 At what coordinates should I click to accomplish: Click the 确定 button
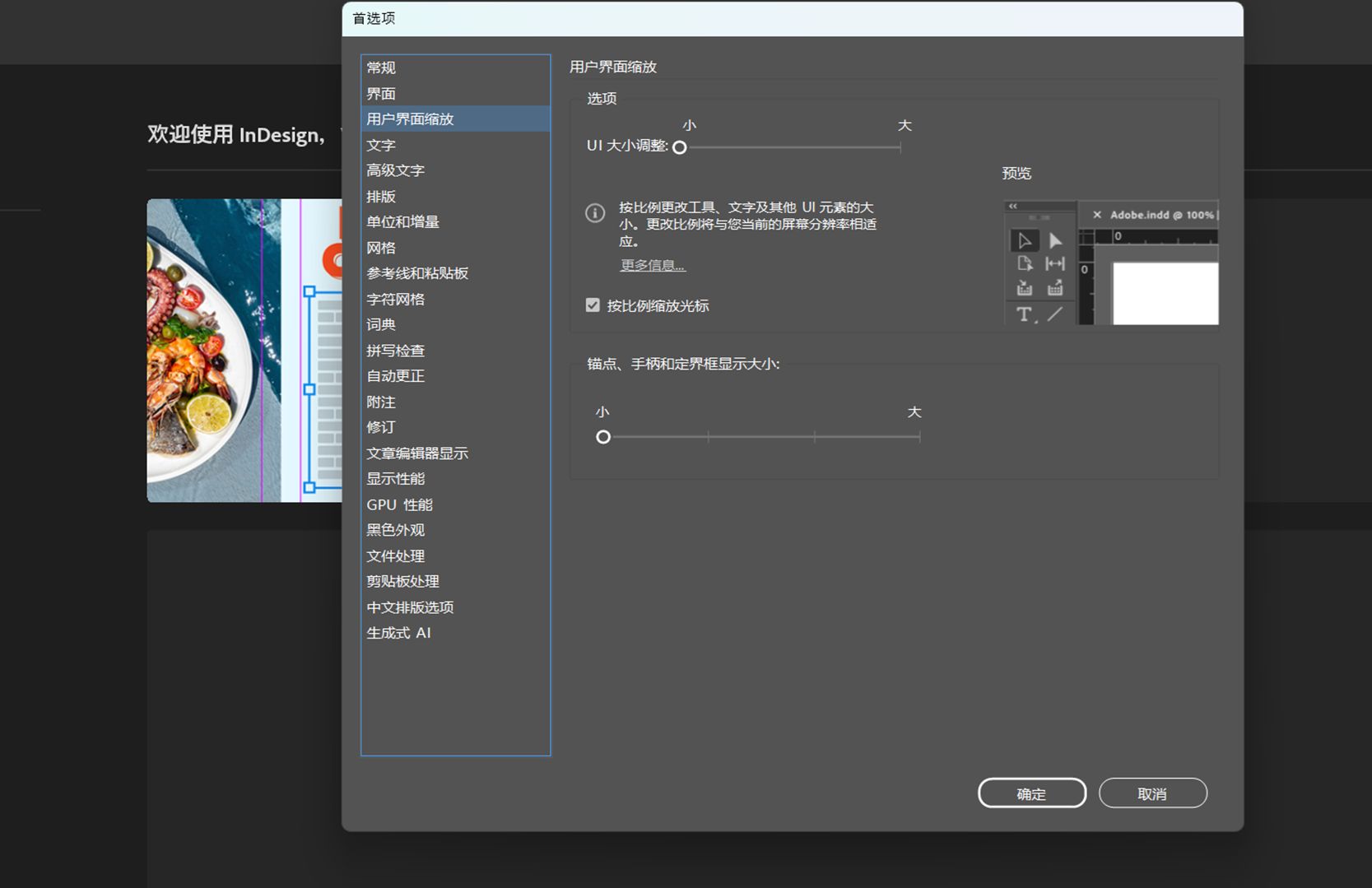(1032, 793)
